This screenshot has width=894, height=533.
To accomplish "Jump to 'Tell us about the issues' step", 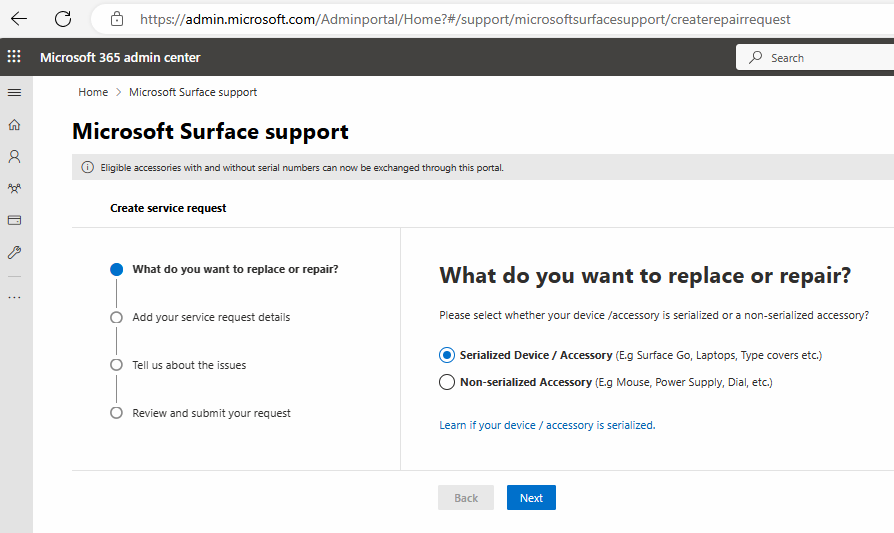I will 189,365.
